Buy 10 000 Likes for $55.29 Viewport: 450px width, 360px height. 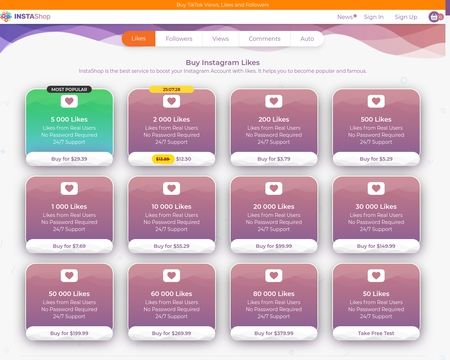coord(171,246)
